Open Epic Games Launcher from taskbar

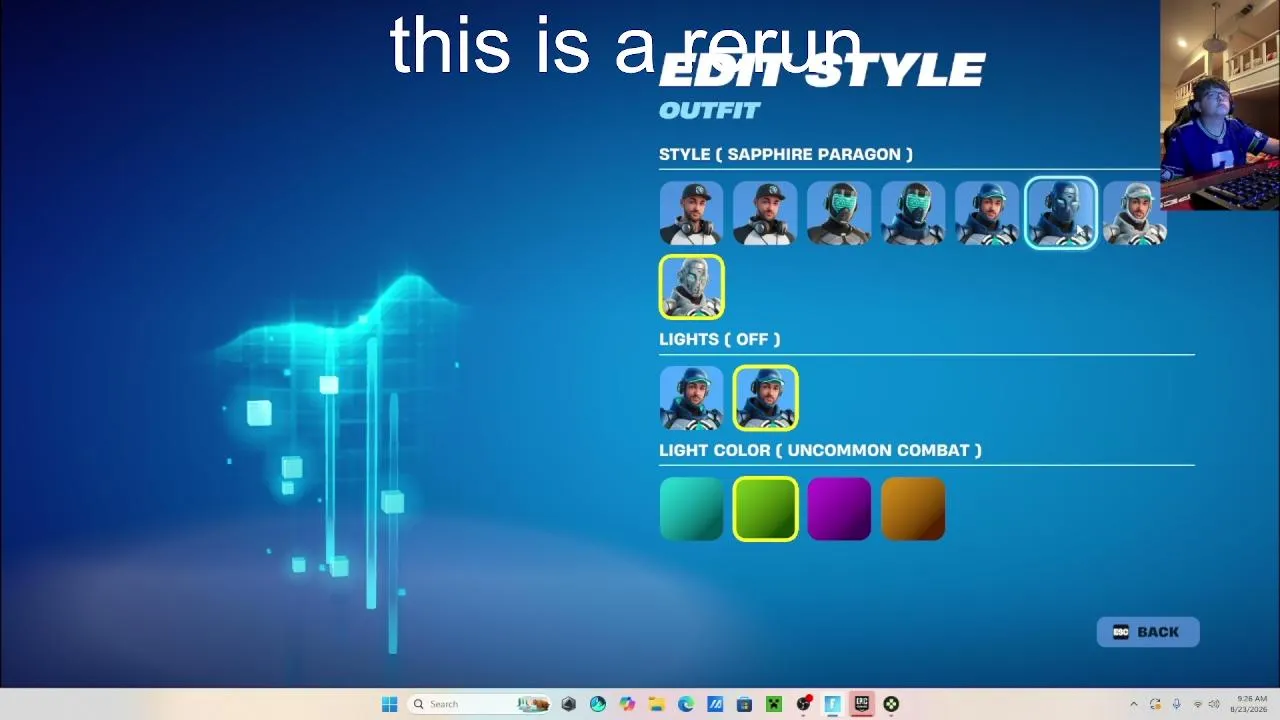pos(861,704)
